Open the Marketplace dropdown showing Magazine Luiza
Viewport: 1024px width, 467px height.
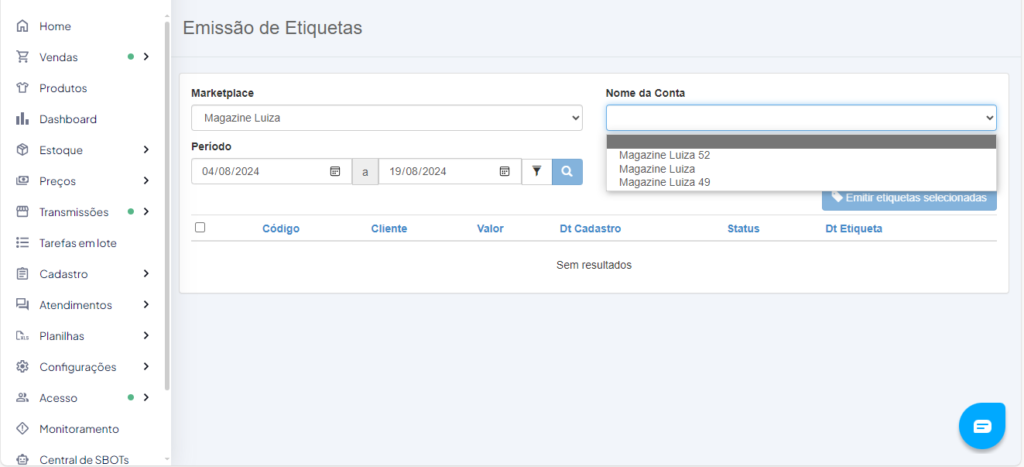click(387, 118)
